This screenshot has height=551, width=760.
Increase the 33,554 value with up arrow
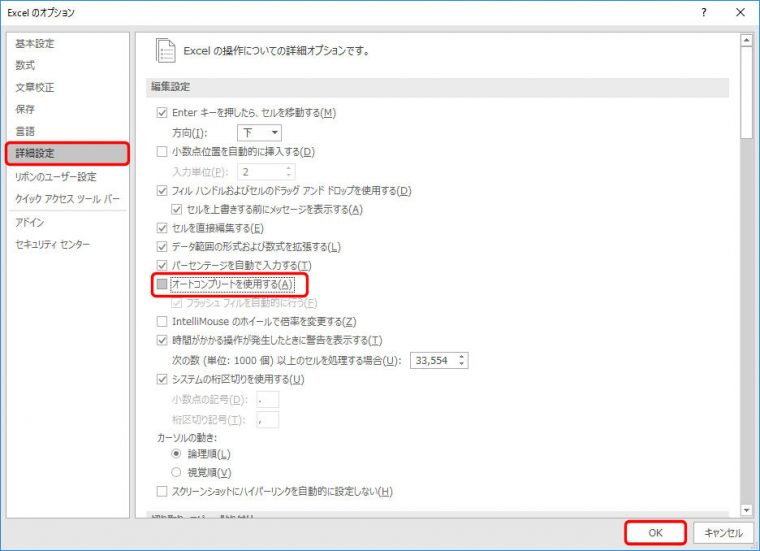coord(462,357)
